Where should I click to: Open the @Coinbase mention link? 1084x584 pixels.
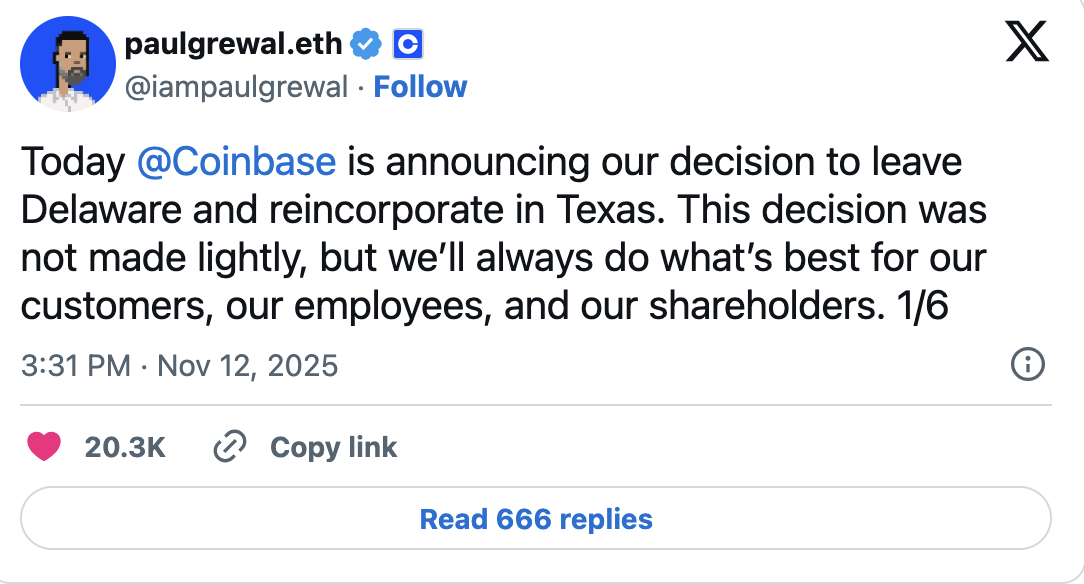tap(235, 162)
